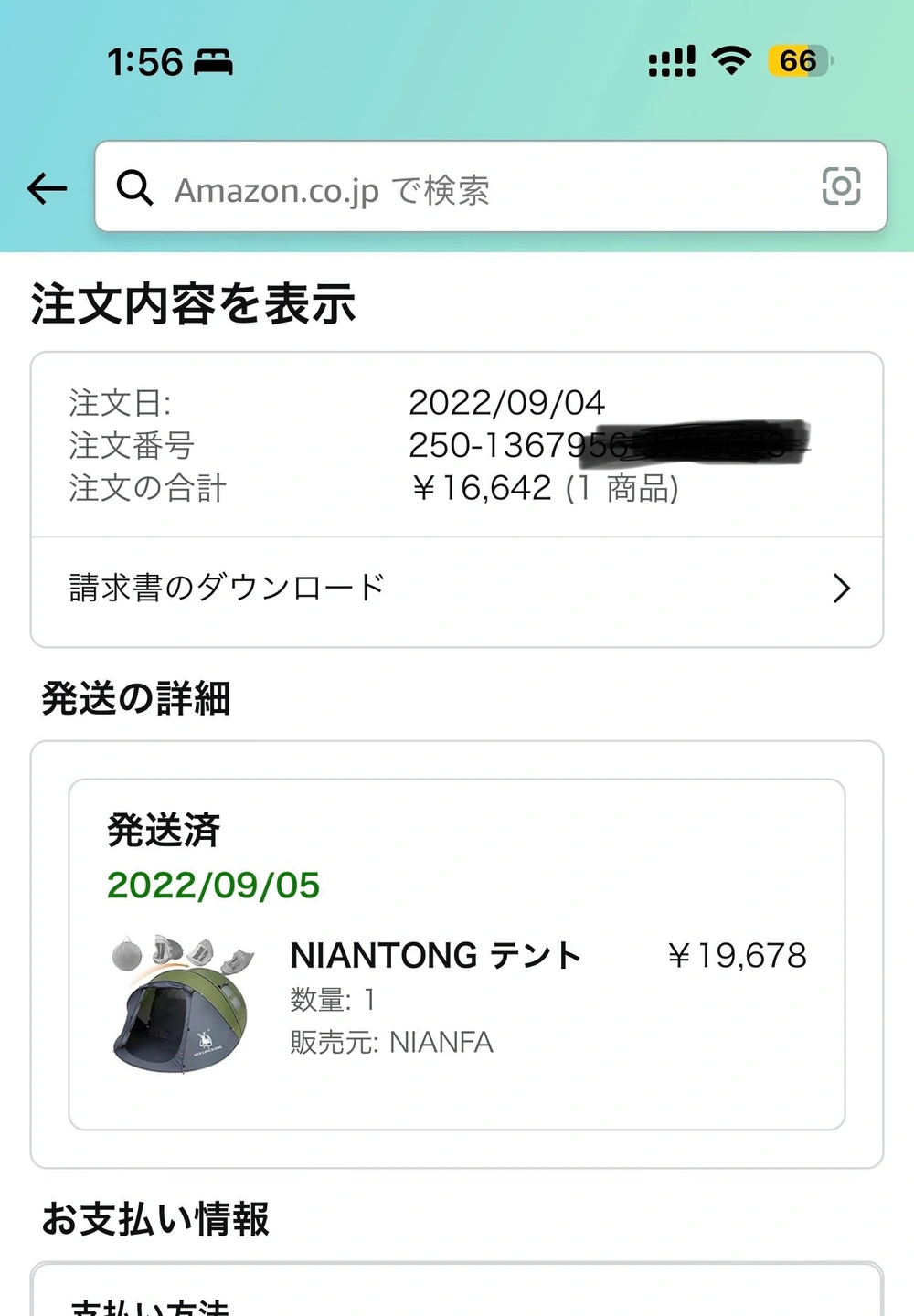Image resolution: width=914 pixels, height=1316 pixels.
Task: Tap the back arrow icon
Action: 48,189
